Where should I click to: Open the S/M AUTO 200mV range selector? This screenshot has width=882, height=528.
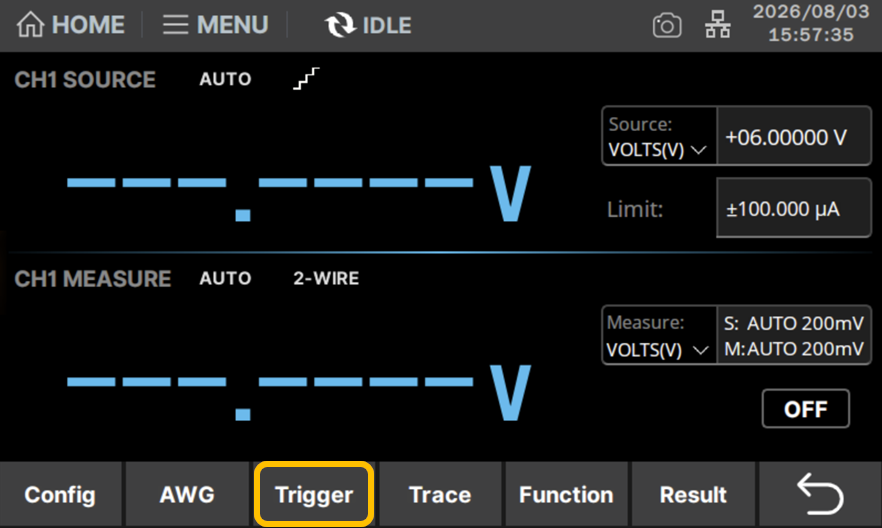point(794,336)
